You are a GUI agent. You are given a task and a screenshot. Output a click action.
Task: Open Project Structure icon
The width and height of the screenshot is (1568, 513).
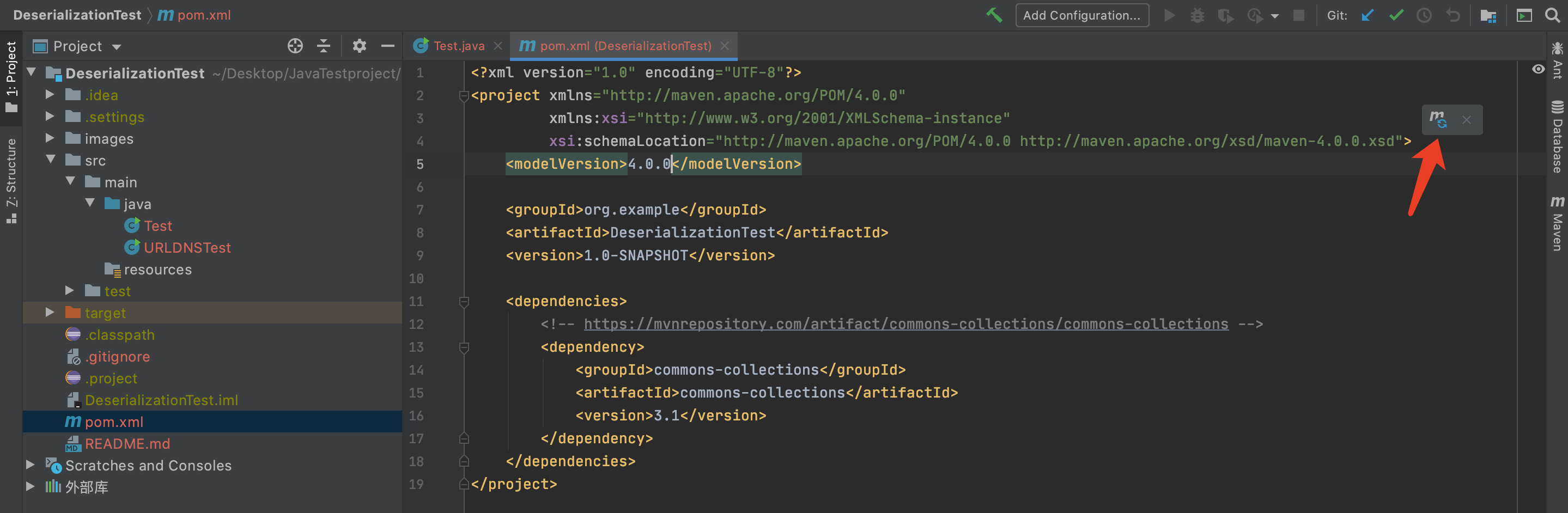click(x=1488, y=16)
